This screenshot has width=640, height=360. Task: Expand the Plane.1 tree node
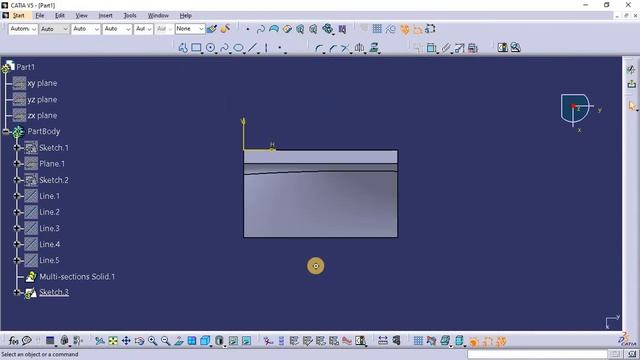[17, 164]
